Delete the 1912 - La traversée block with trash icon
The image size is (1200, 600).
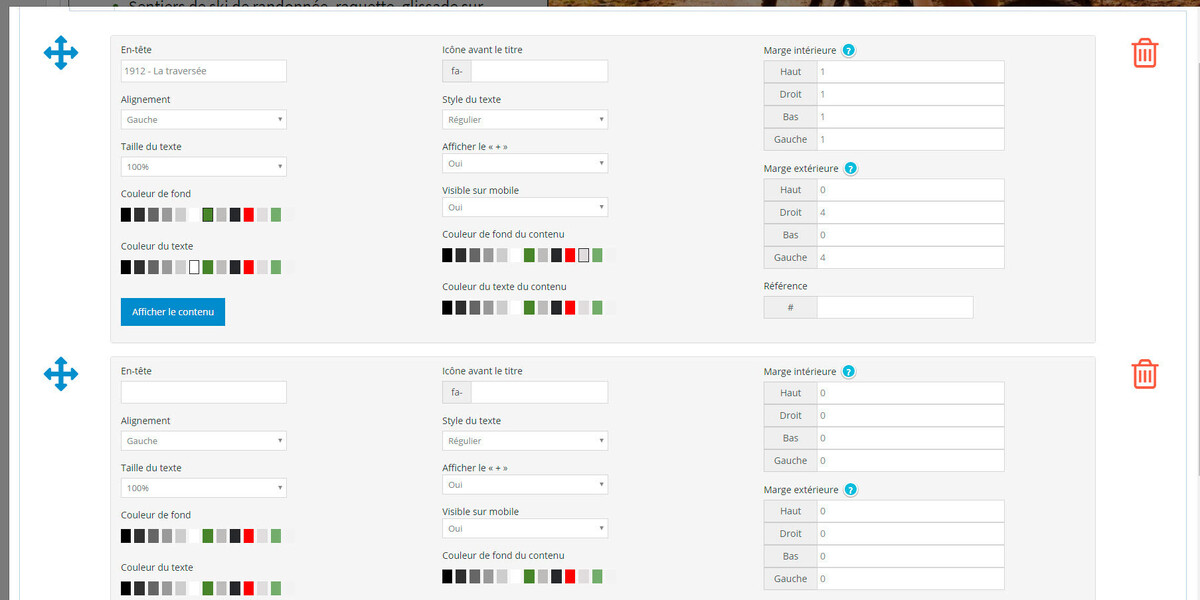click(x=1145, y=53)
